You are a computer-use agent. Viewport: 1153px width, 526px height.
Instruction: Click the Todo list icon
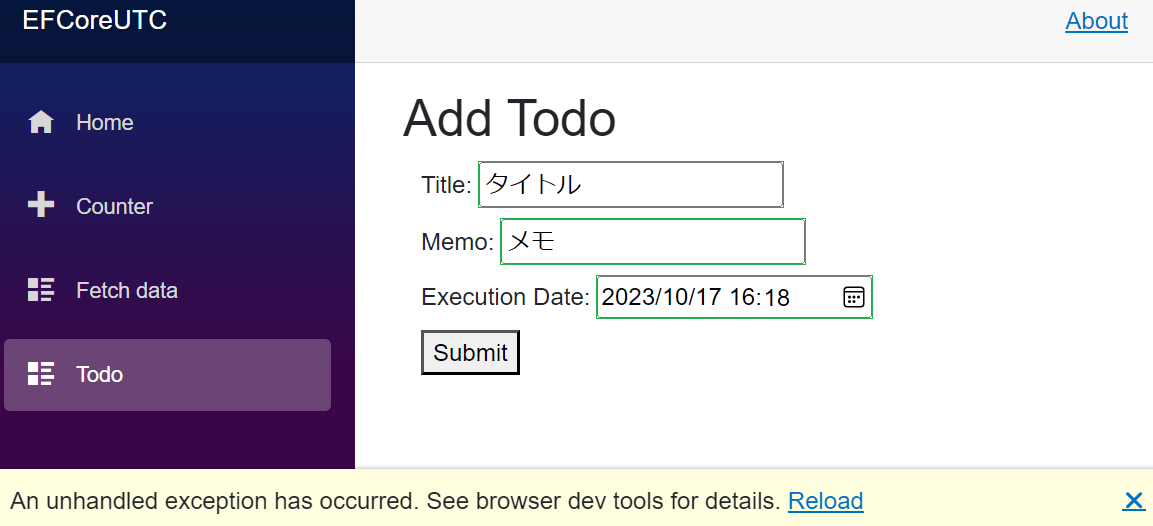41,374
